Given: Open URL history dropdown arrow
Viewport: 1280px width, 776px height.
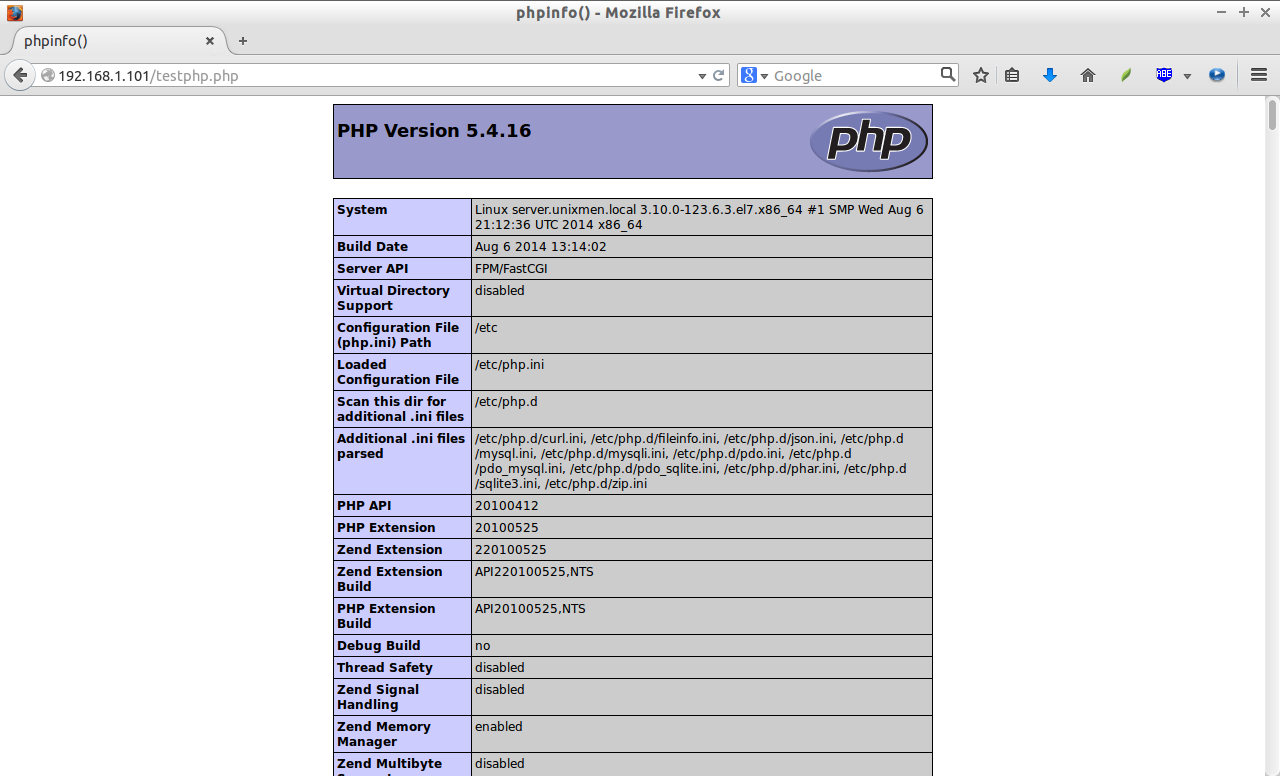Looking at the screenshot, I should click(x=702, y=76).
